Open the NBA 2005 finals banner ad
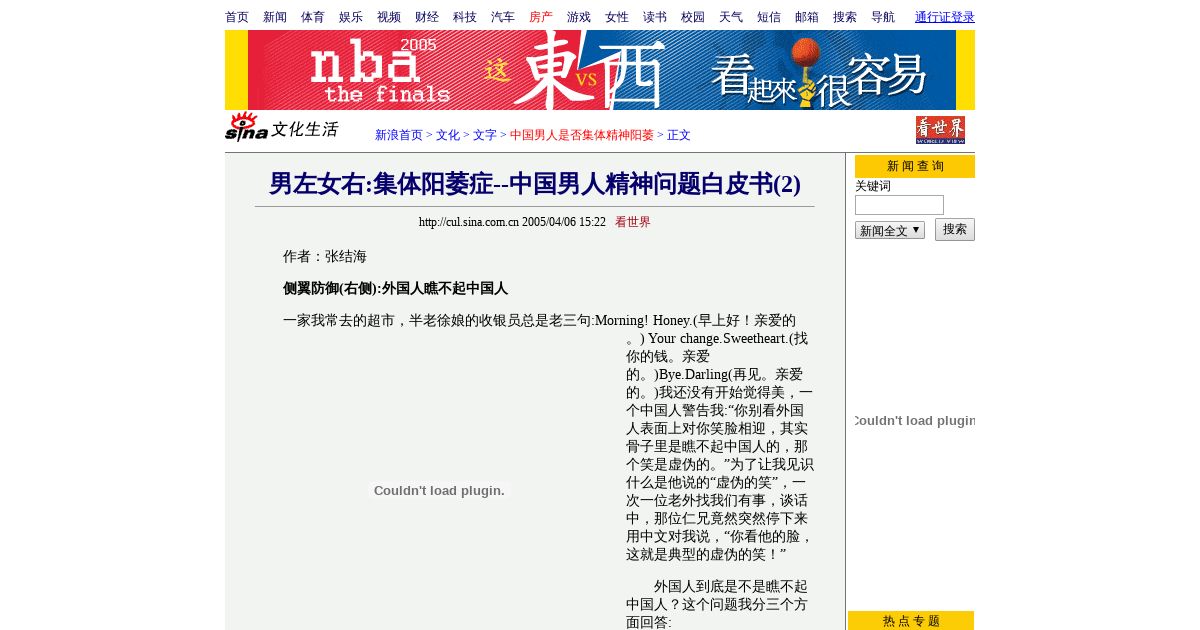The image size is (1200, 630). click(600, 70)
